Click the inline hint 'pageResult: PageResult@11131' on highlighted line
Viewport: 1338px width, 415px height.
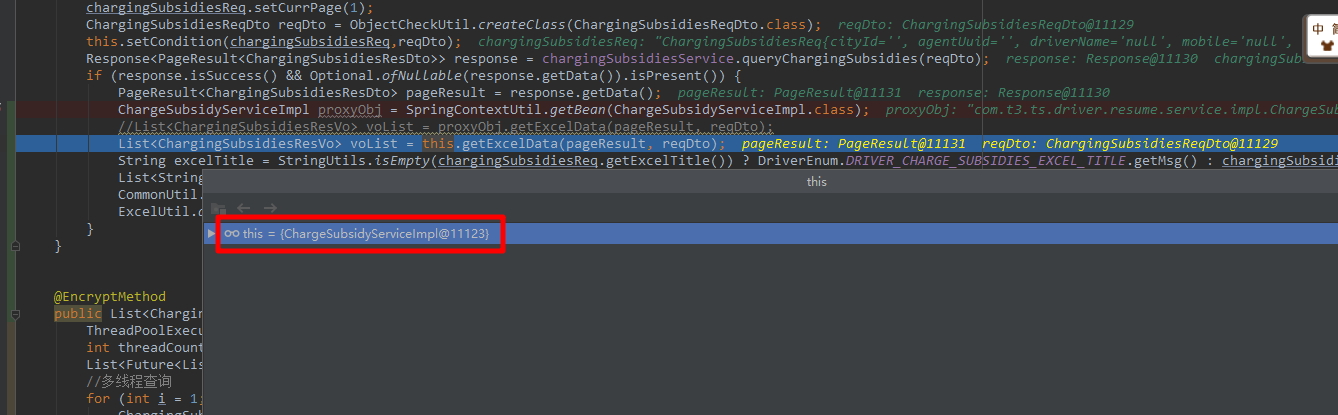pyautogui.click(x=853, y=144)
